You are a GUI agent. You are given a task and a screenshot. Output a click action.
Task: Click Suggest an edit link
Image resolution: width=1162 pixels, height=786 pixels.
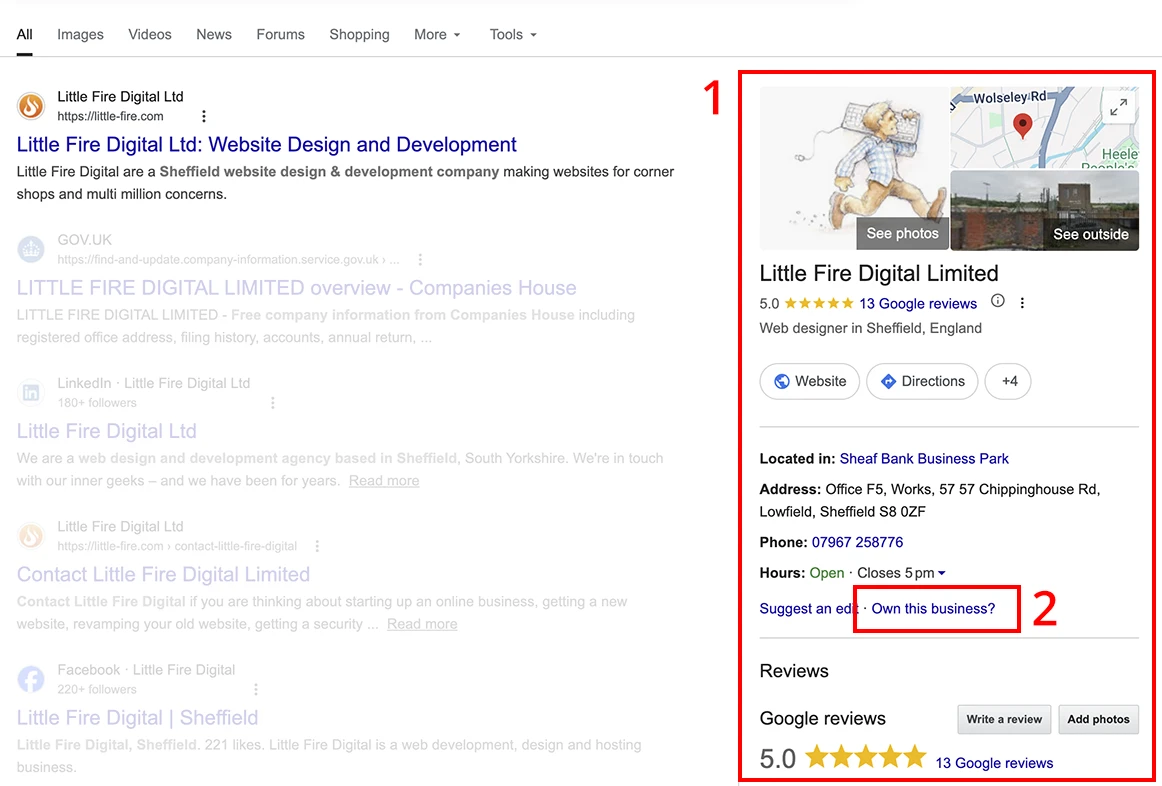[809, 609]
